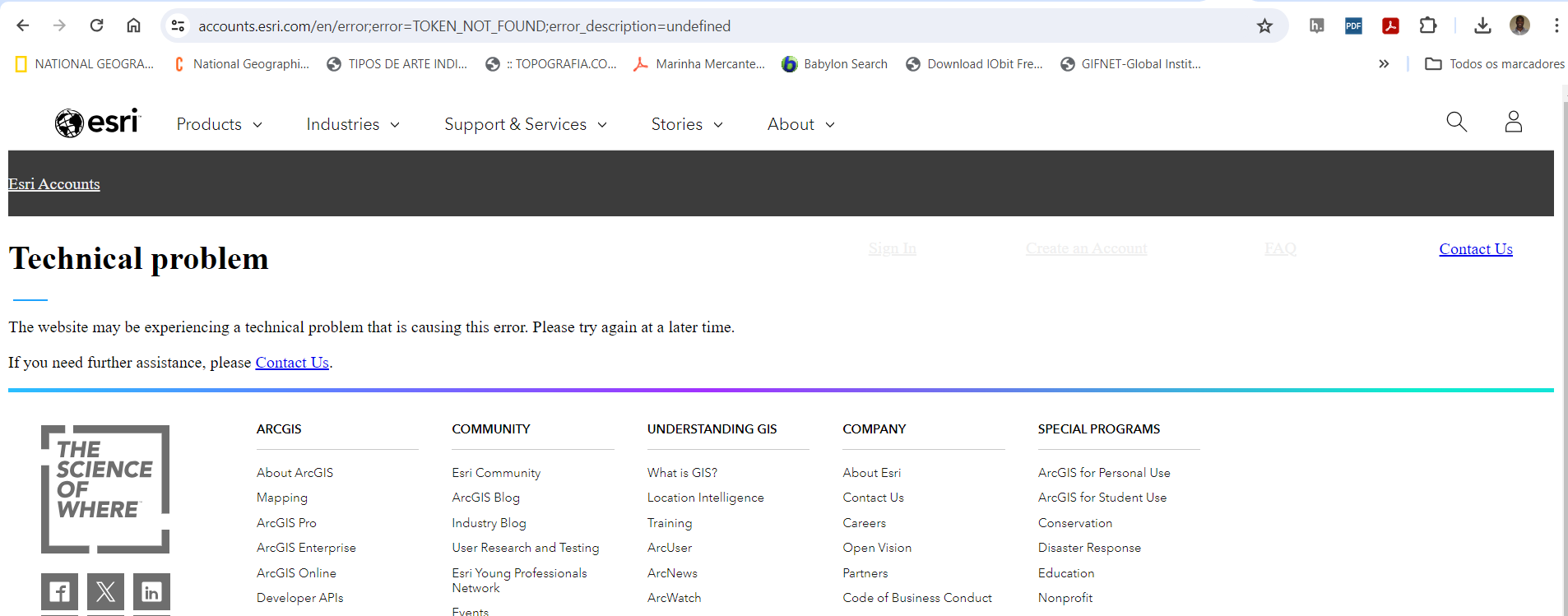1568x616 pixels.
Task: Click the user profile icon in header
Action: pyautogui.click(x=1513, y=123)
